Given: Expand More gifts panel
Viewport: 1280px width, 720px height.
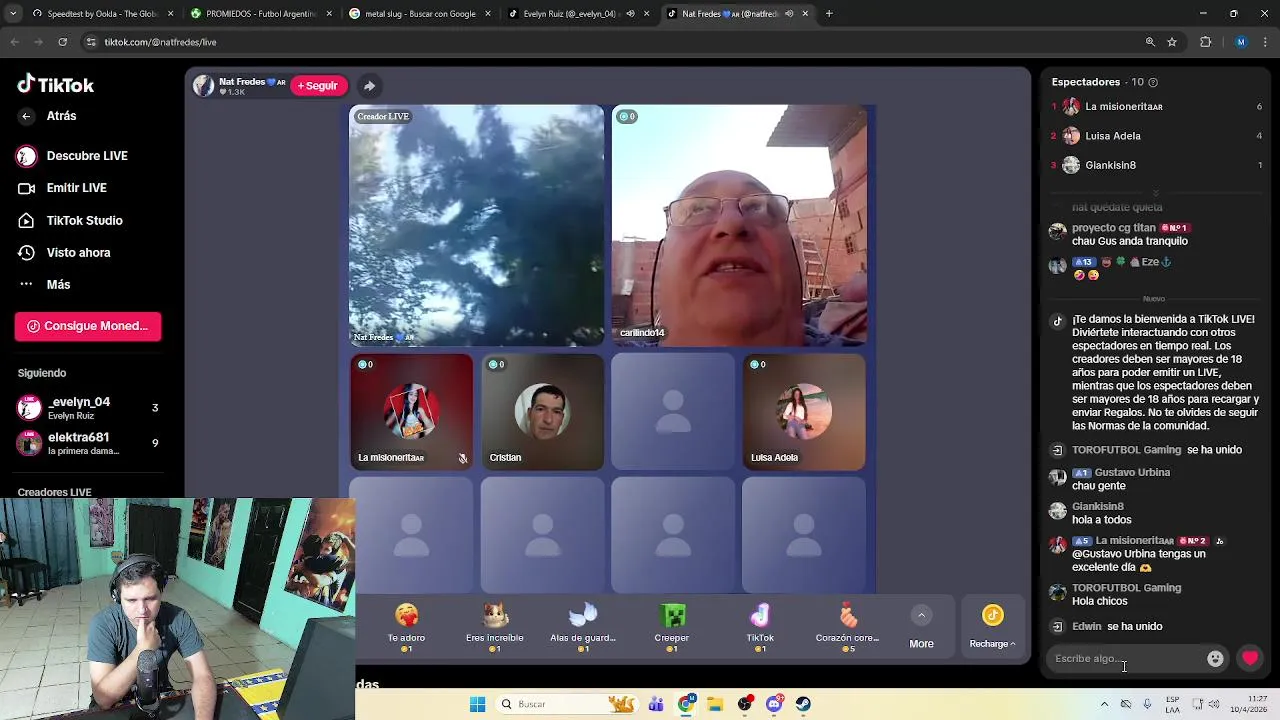Looking at the screenshot, I should point(921,627).
